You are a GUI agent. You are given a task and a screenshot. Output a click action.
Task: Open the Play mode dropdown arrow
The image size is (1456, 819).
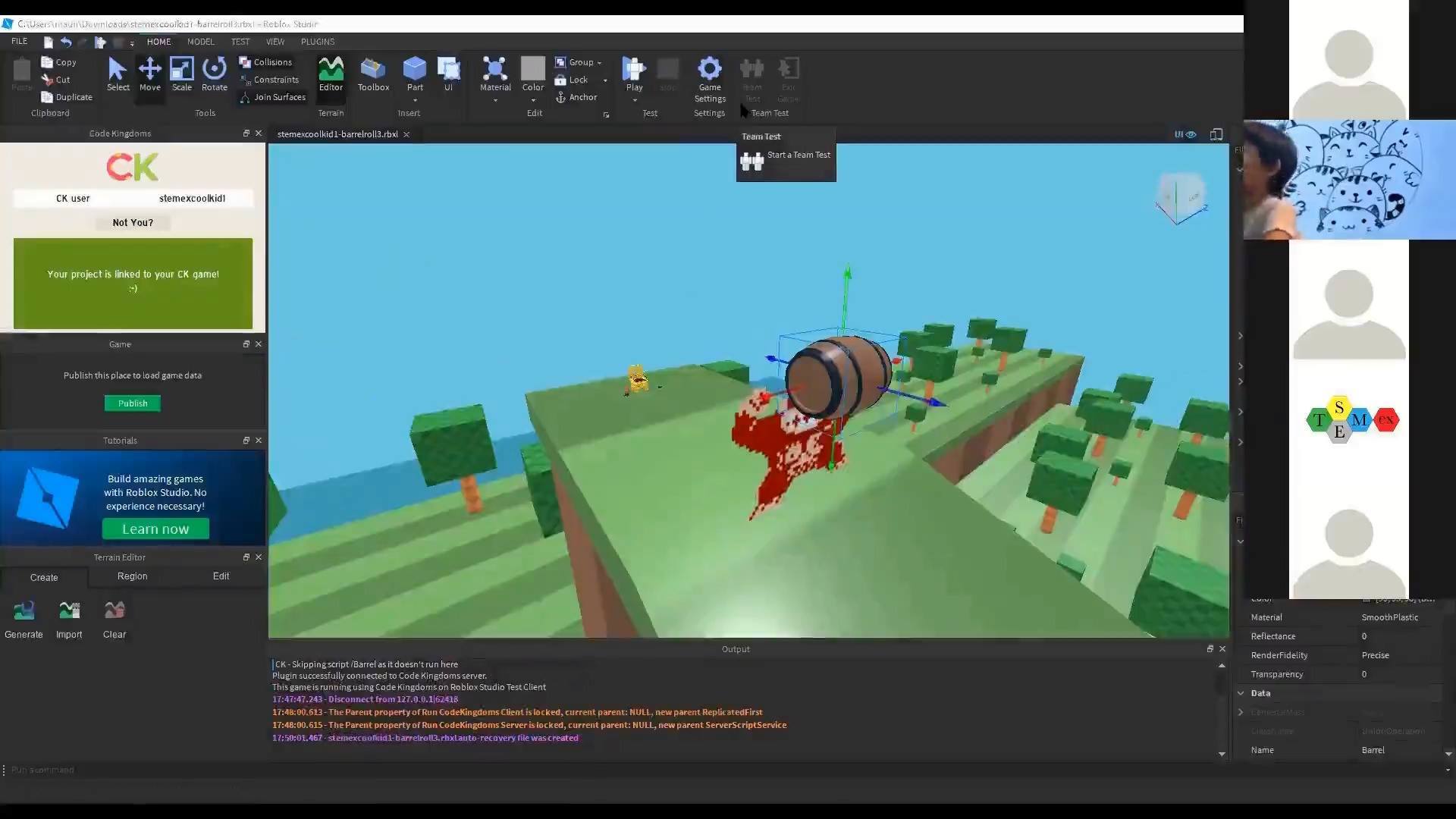(635, 100)
